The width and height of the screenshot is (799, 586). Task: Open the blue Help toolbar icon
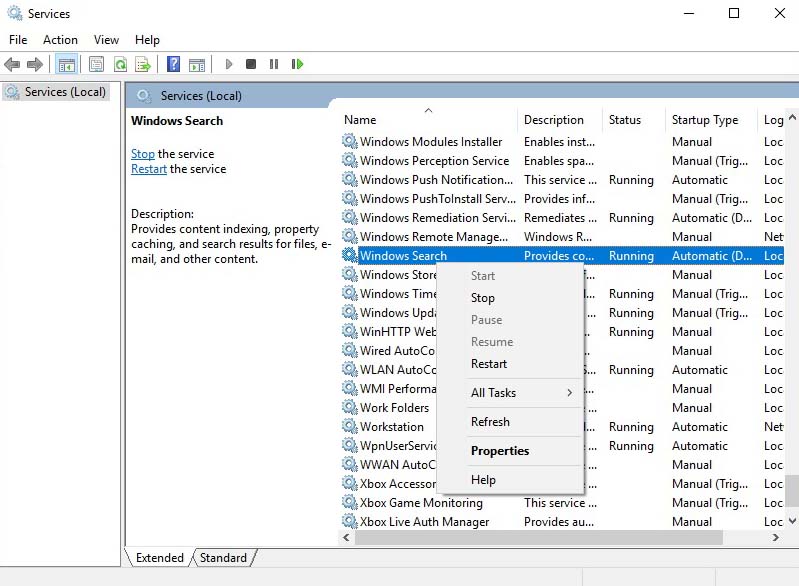(173, 64)
